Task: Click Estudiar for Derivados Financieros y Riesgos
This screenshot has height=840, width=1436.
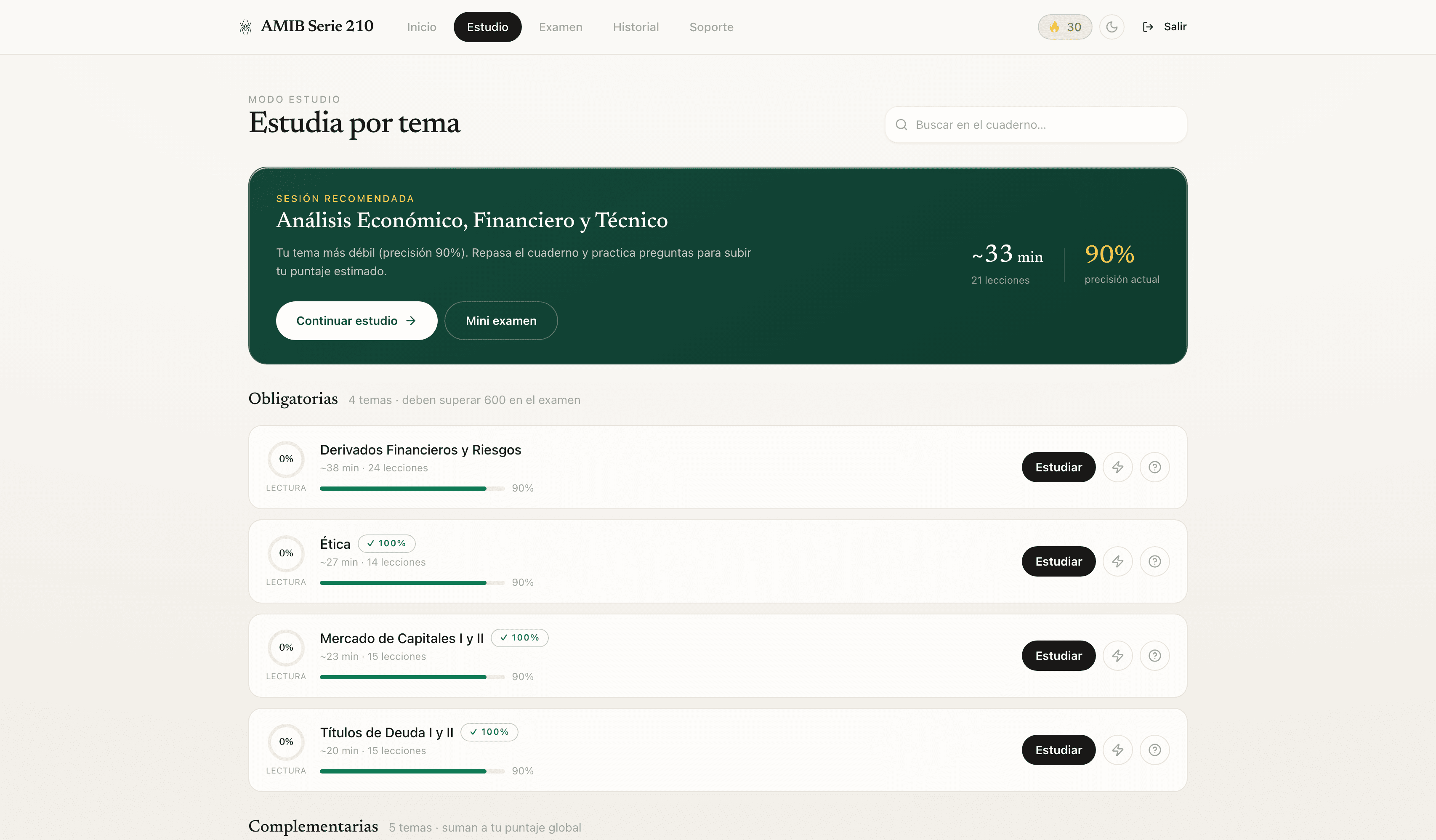Action: (x=1058, y=467)
